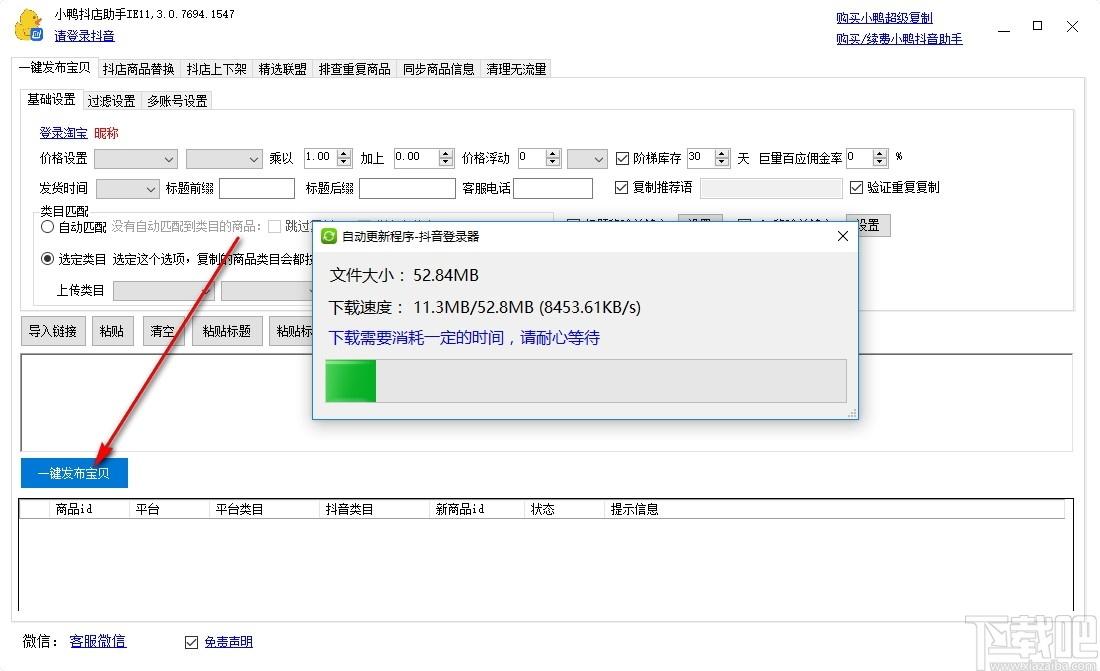
Task: Toggle the 跳过 checkbox
Action: point(274,226)
